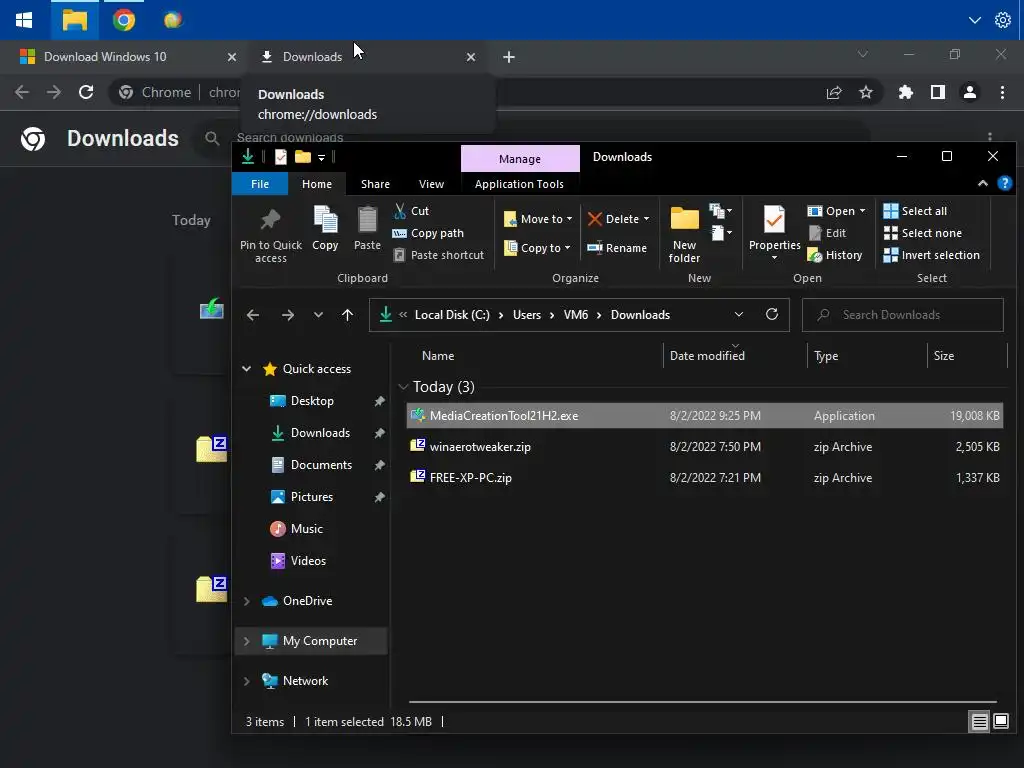Image resolution: width=1024 pixels, height=768 pixels.
Task: Click Select none in the ribbon
Action: tap(922, 233)
